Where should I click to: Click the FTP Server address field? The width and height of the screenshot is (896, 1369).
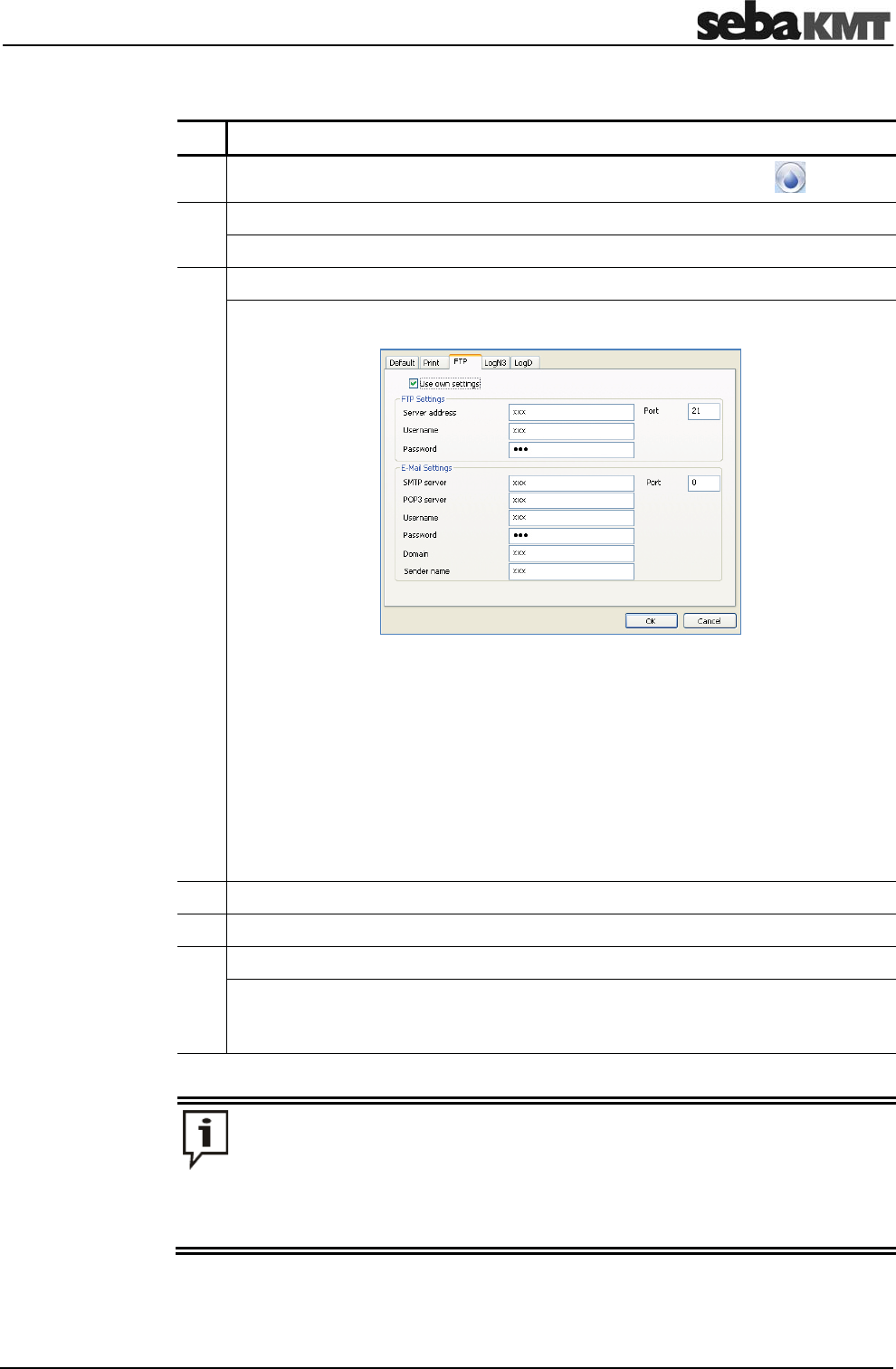[x=571, y=412]
